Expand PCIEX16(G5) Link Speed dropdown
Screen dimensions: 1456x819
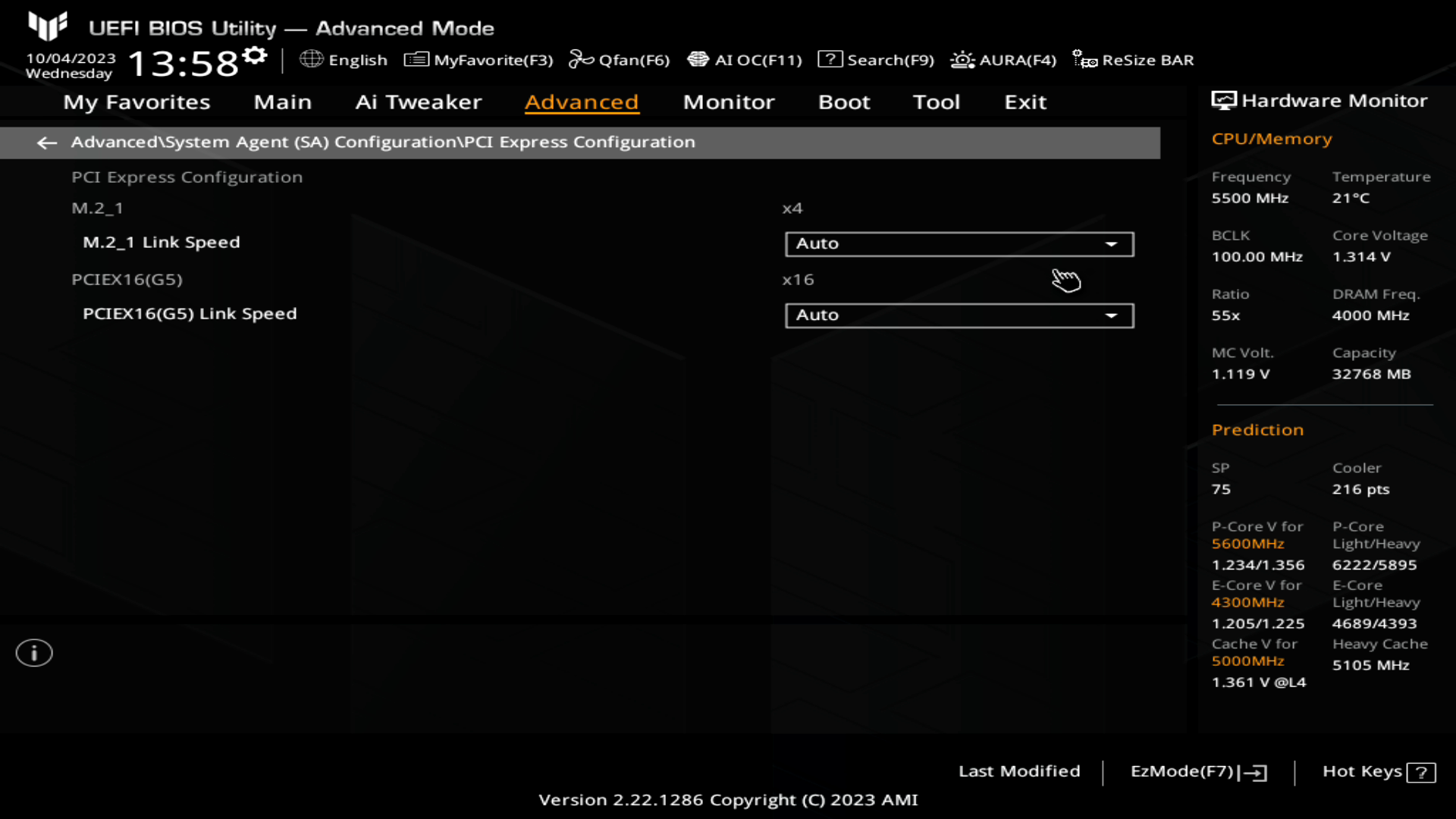(959, 315)
